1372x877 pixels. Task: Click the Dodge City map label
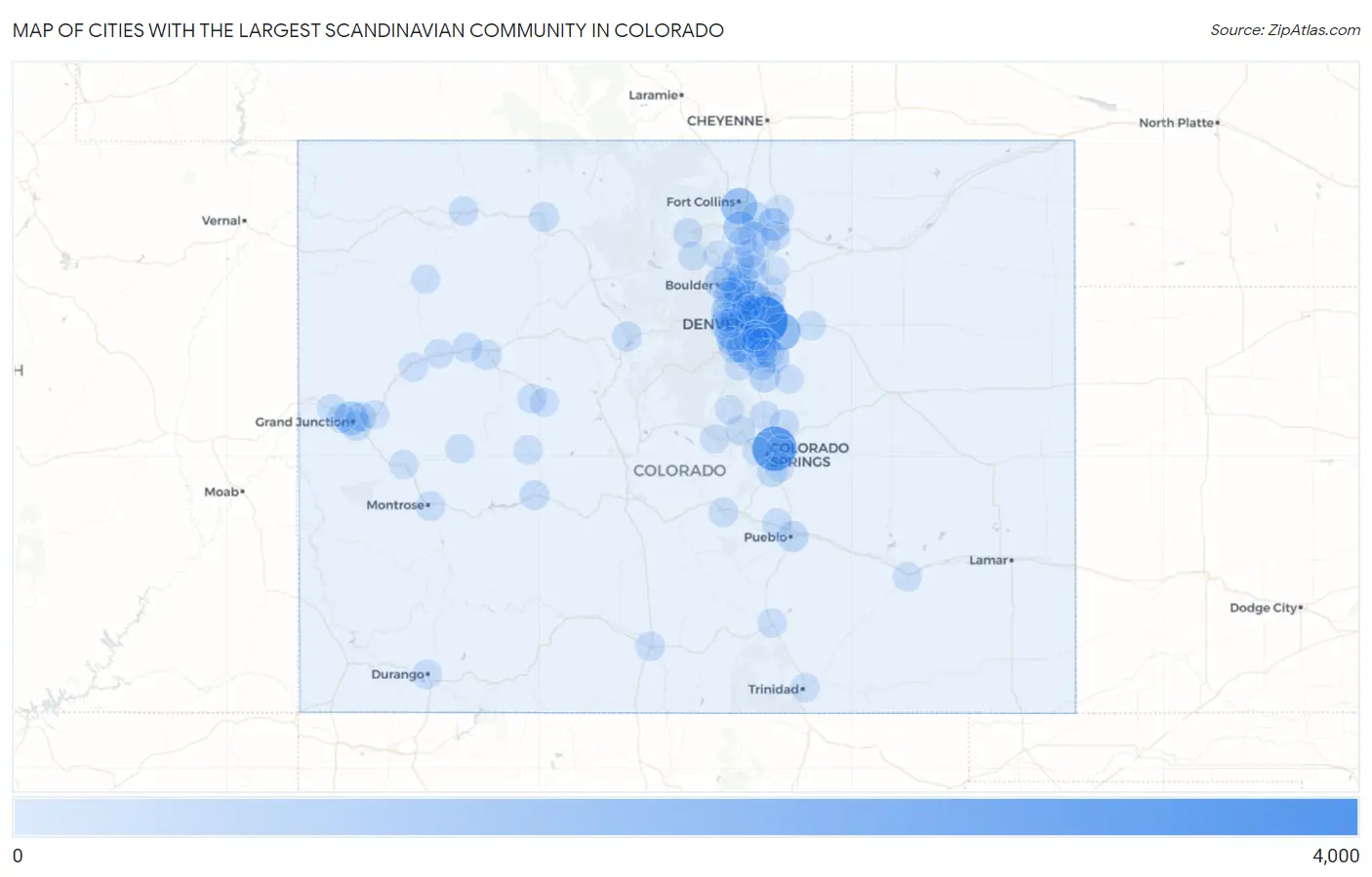click(1266, 608)
